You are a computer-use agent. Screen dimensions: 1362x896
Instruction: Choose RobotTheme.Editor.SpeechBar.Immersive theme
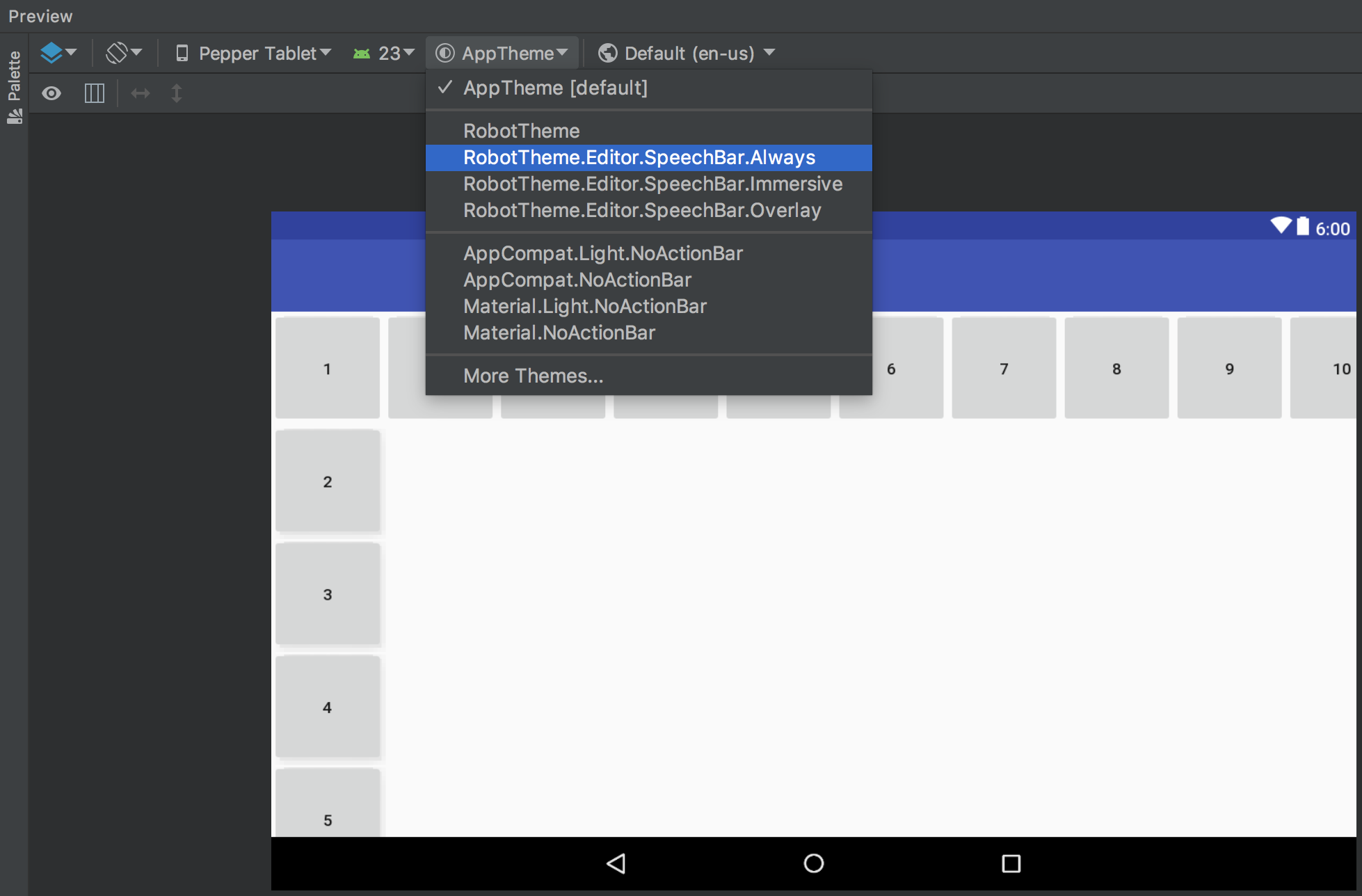click(x=652, y=184)
